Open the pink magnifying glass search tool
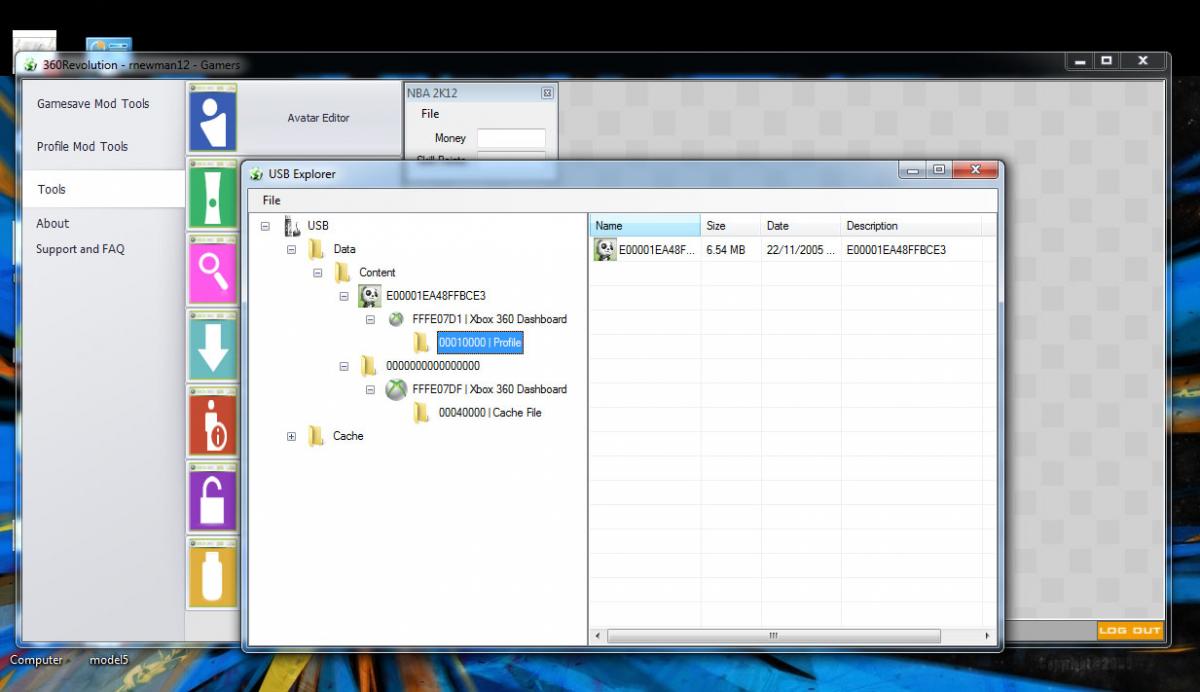This screenshot has height=692, width=1200. point(212,270)
